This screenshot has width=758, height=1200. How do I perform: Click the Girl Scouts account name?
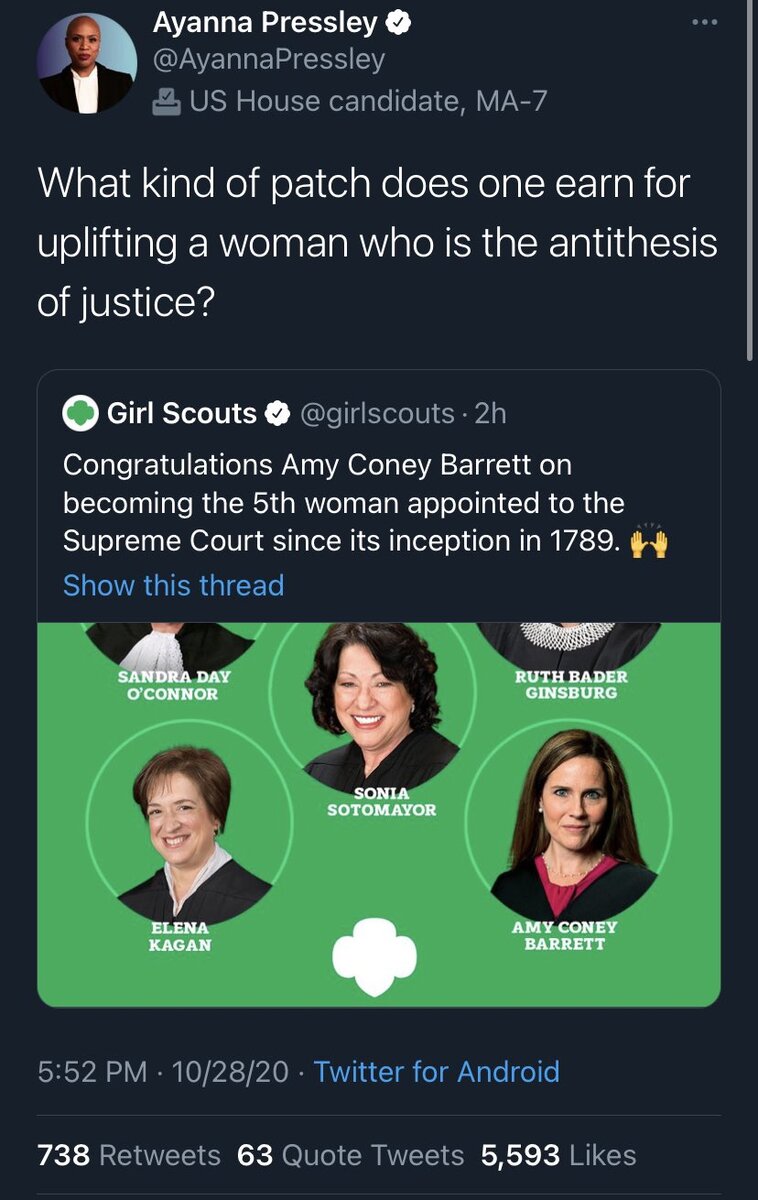pos(181,413)
